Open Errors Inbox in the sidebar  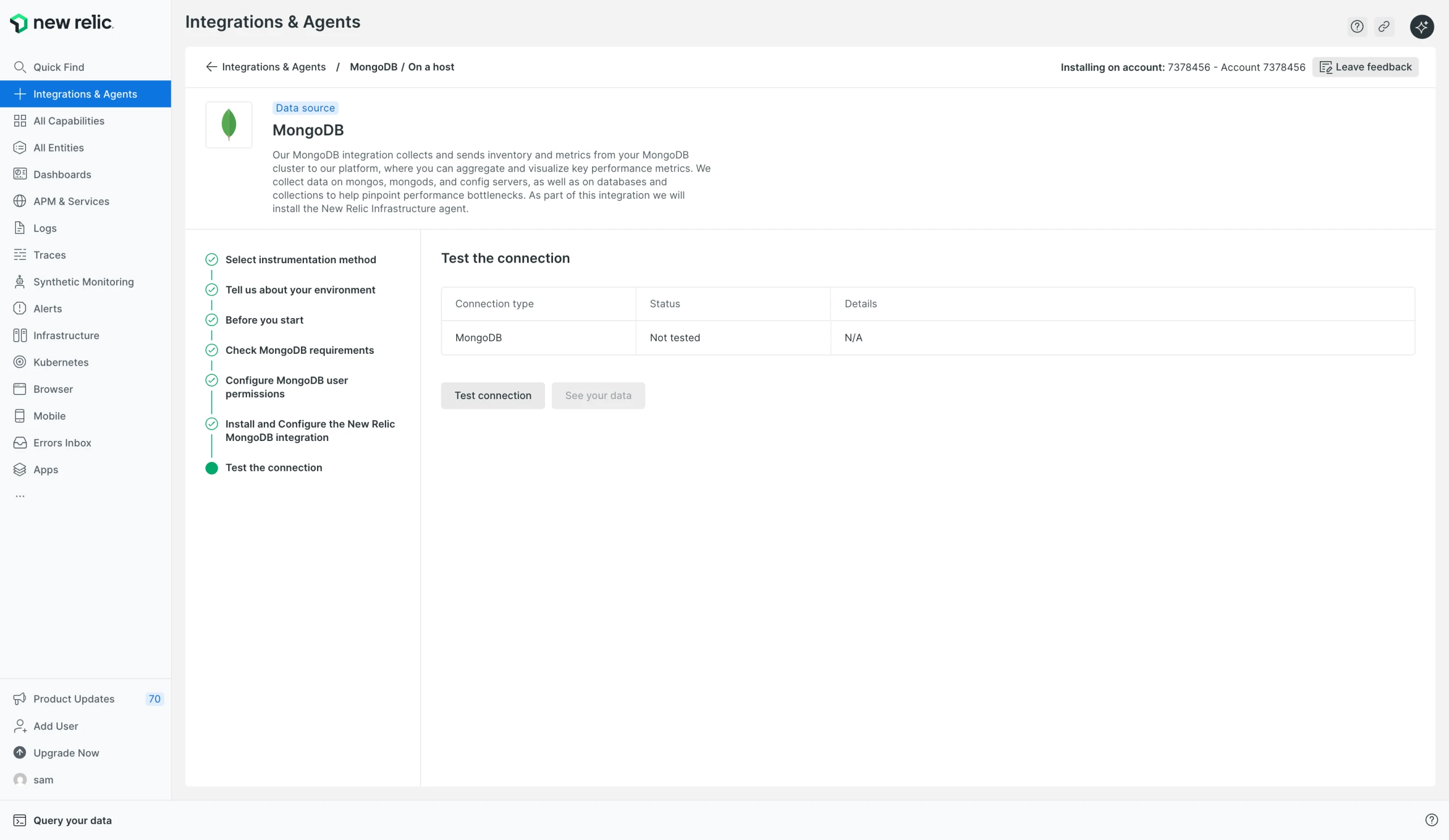click(85, 443)
